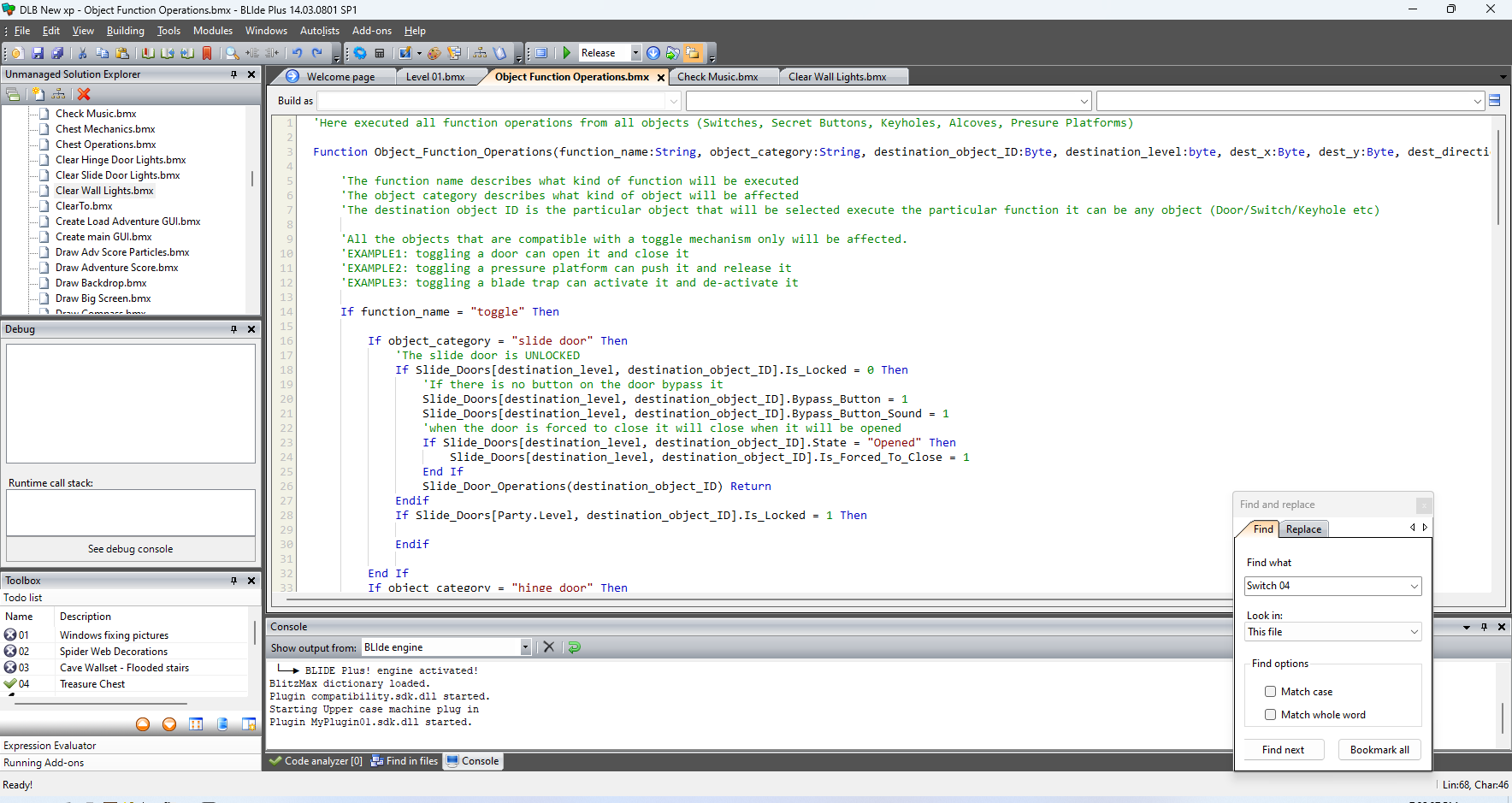Image resolution: width=1512 pixels, height=803 pixels.
Task: Click the blue download arrow toolbar icon
Action: coord(653,53)
